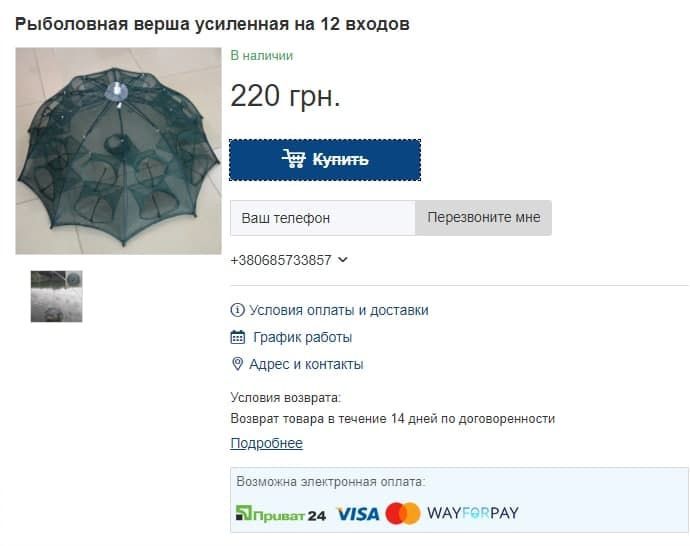Expand phone numbers with the chevron arrow
The image size is (690, 546).
pyautogui.click(x=343, y=260)
